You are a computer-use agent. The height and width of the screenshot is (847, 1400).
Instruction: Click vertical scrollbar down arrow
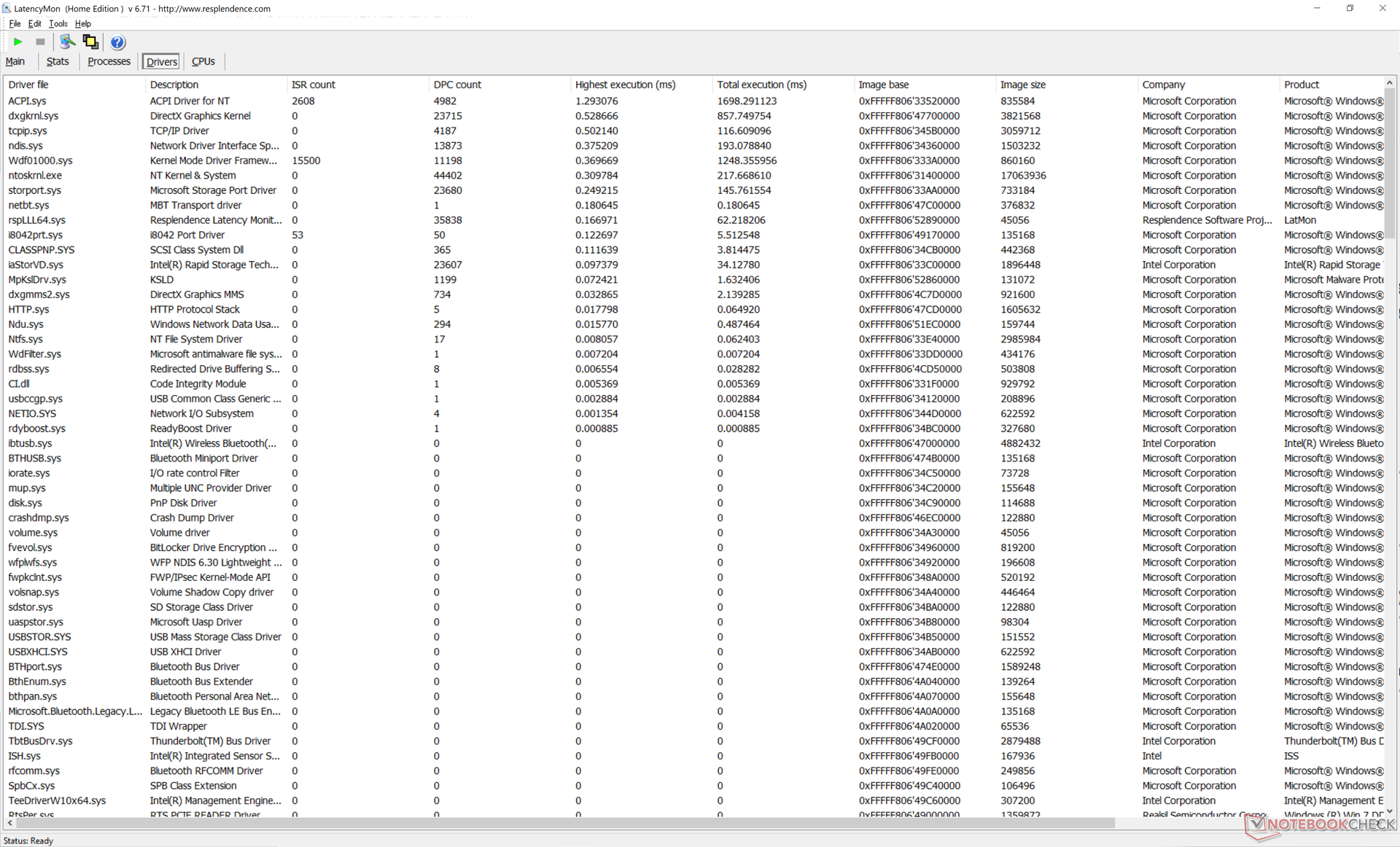coord(1390,811)
